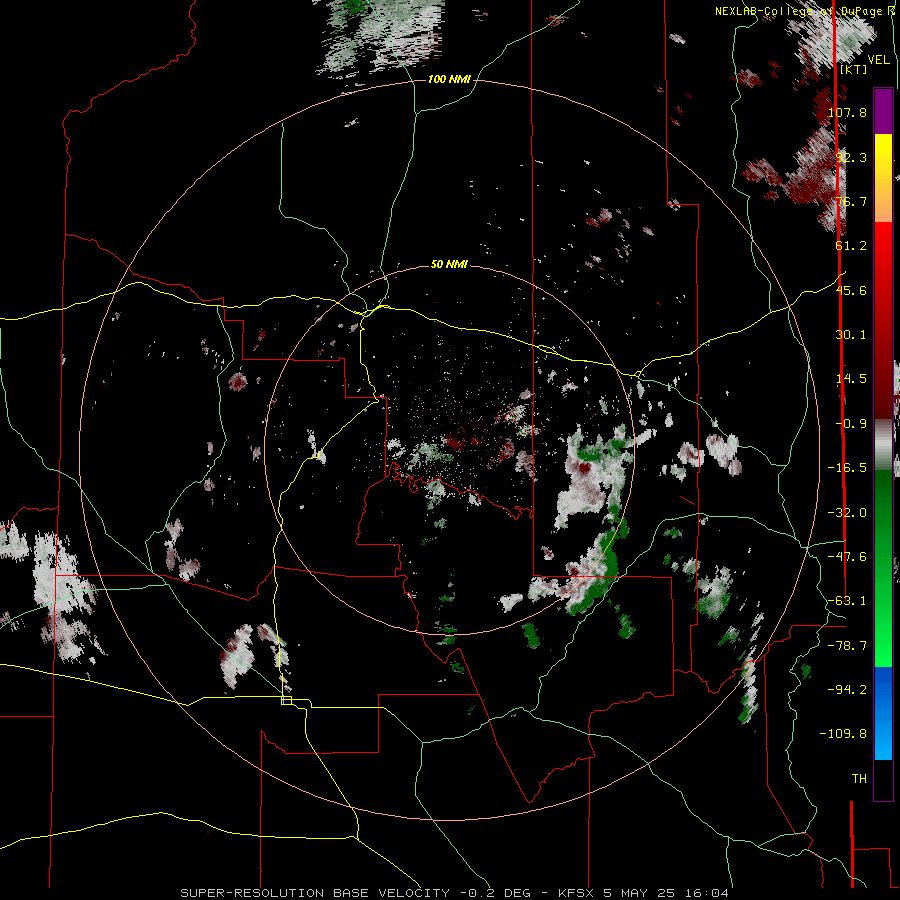Click the -0.9 velocity scale value
This screenshot has height=900, width=900.
click(x=851, y=424)
